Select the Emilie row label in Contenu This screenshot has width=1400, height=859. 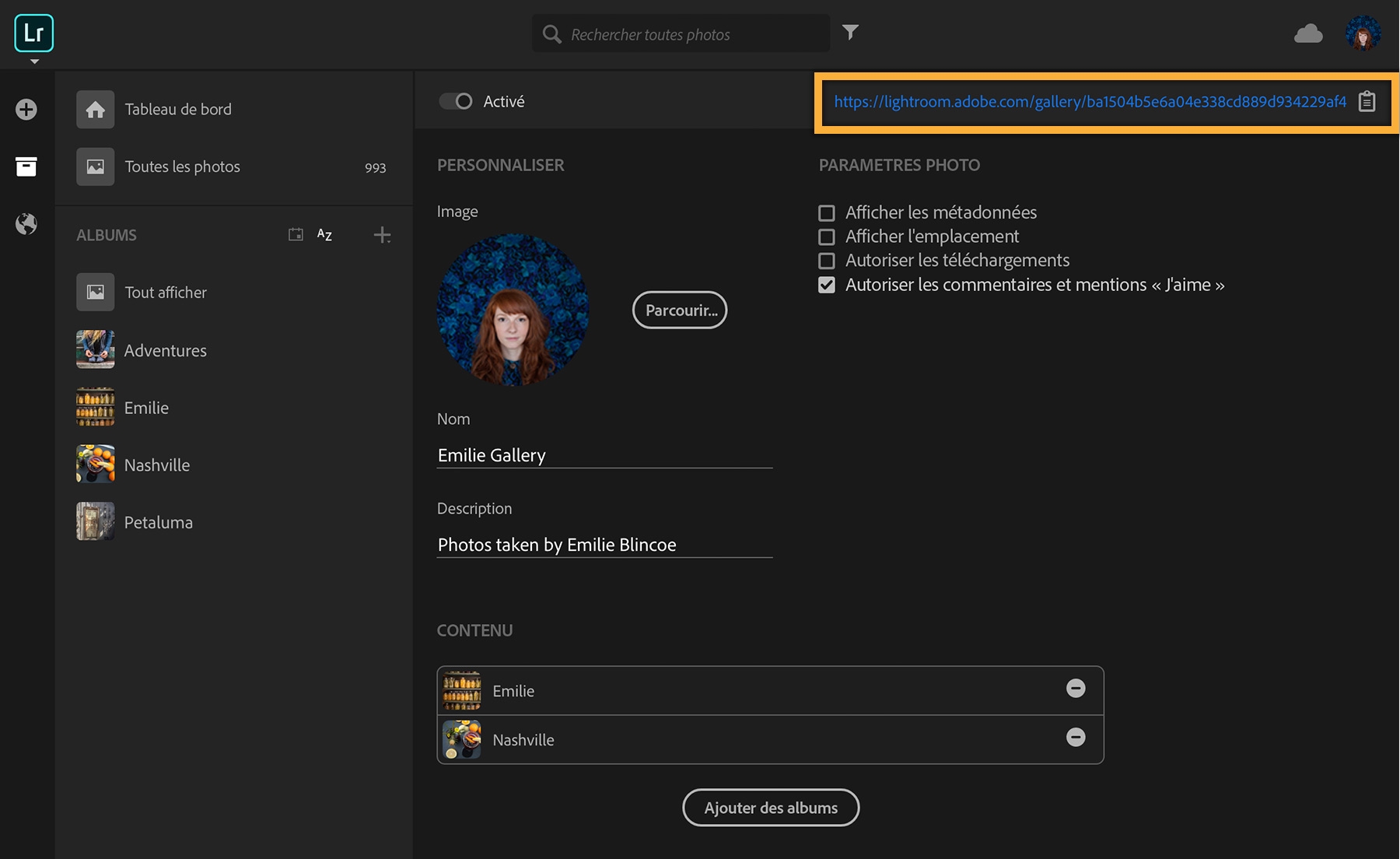[x=513, y=691]
